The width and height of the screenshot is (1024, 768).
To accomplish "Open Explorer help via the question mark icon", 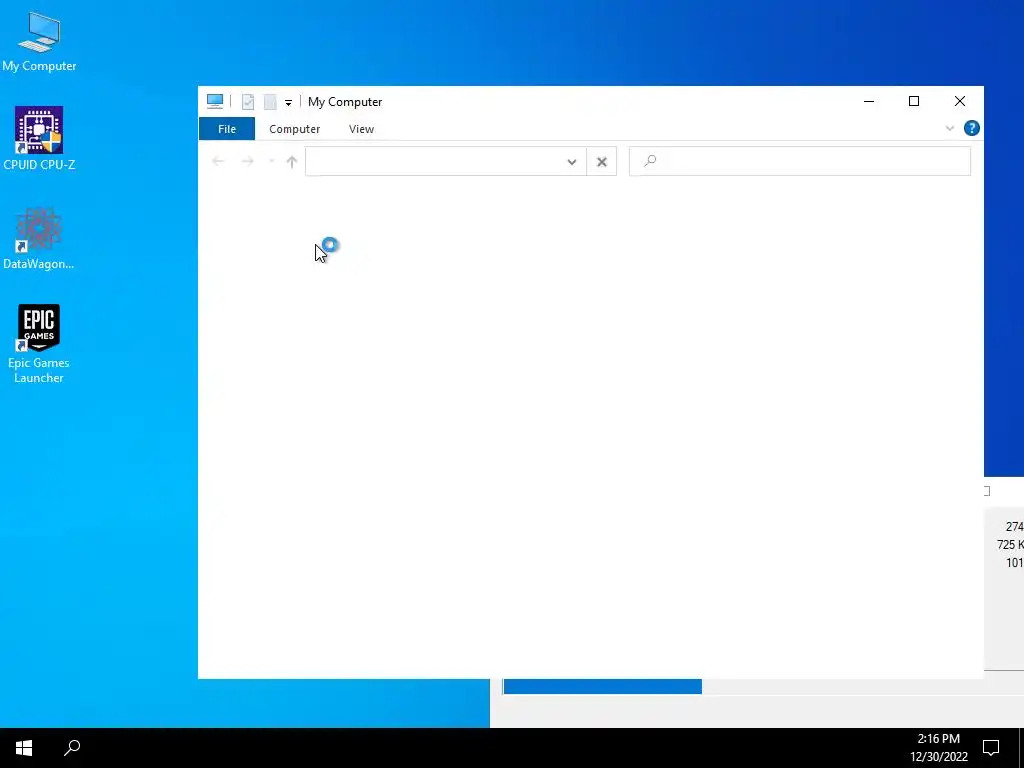I will click(x=972, y=128).
